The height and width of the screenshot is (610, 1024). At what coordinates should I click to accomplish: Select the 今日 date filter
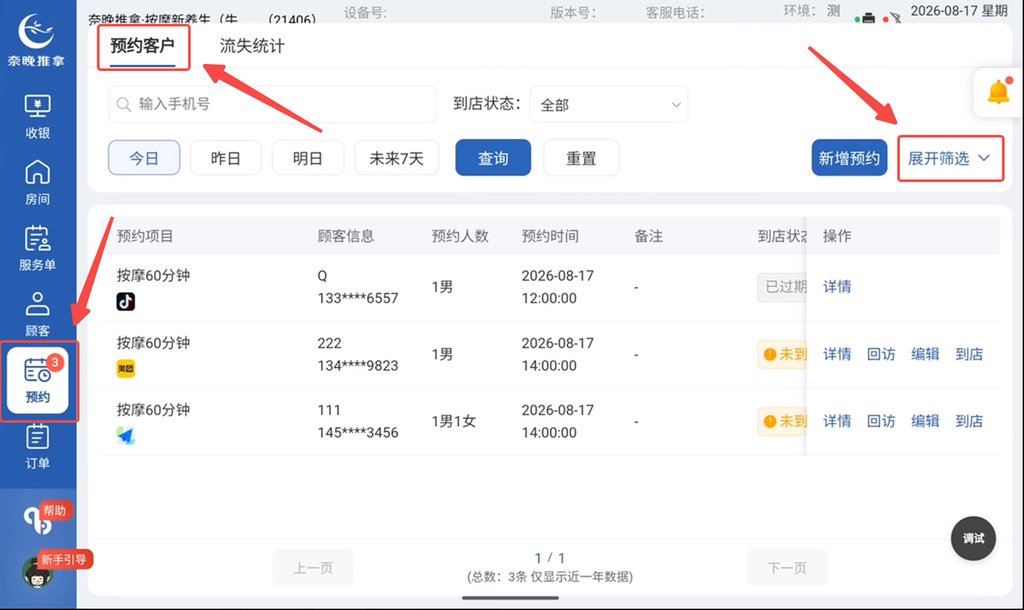click(144, 157)
